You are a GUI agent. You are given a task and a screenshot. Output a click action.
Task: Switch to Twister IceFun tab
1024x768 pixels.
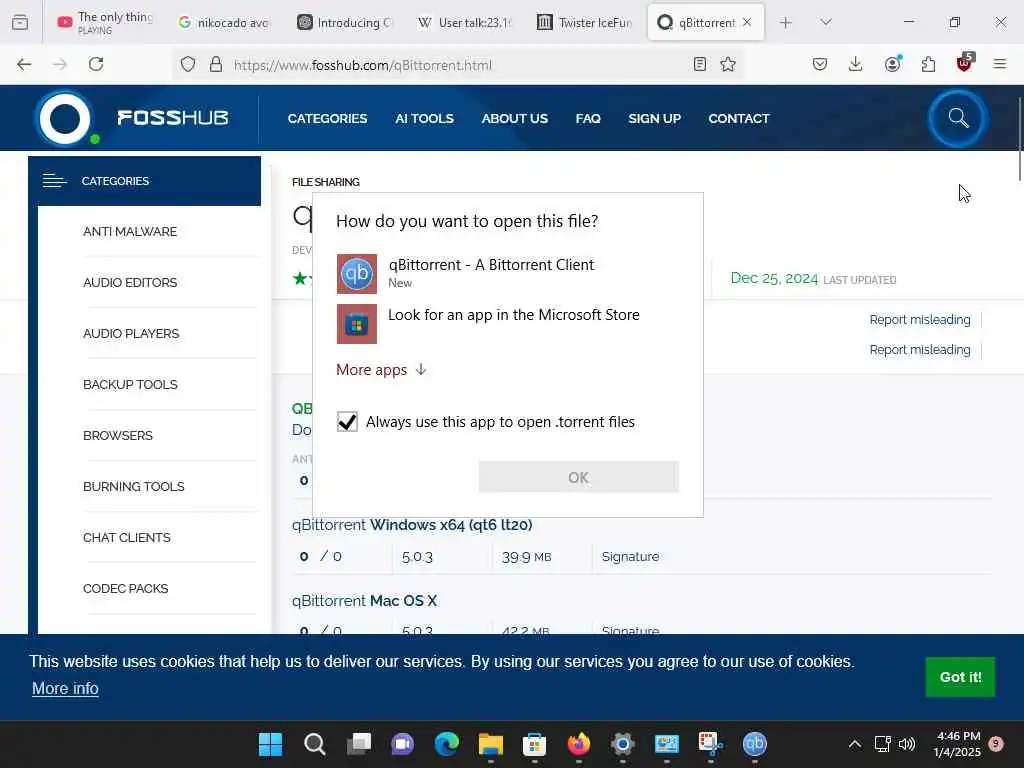(584, 22)
